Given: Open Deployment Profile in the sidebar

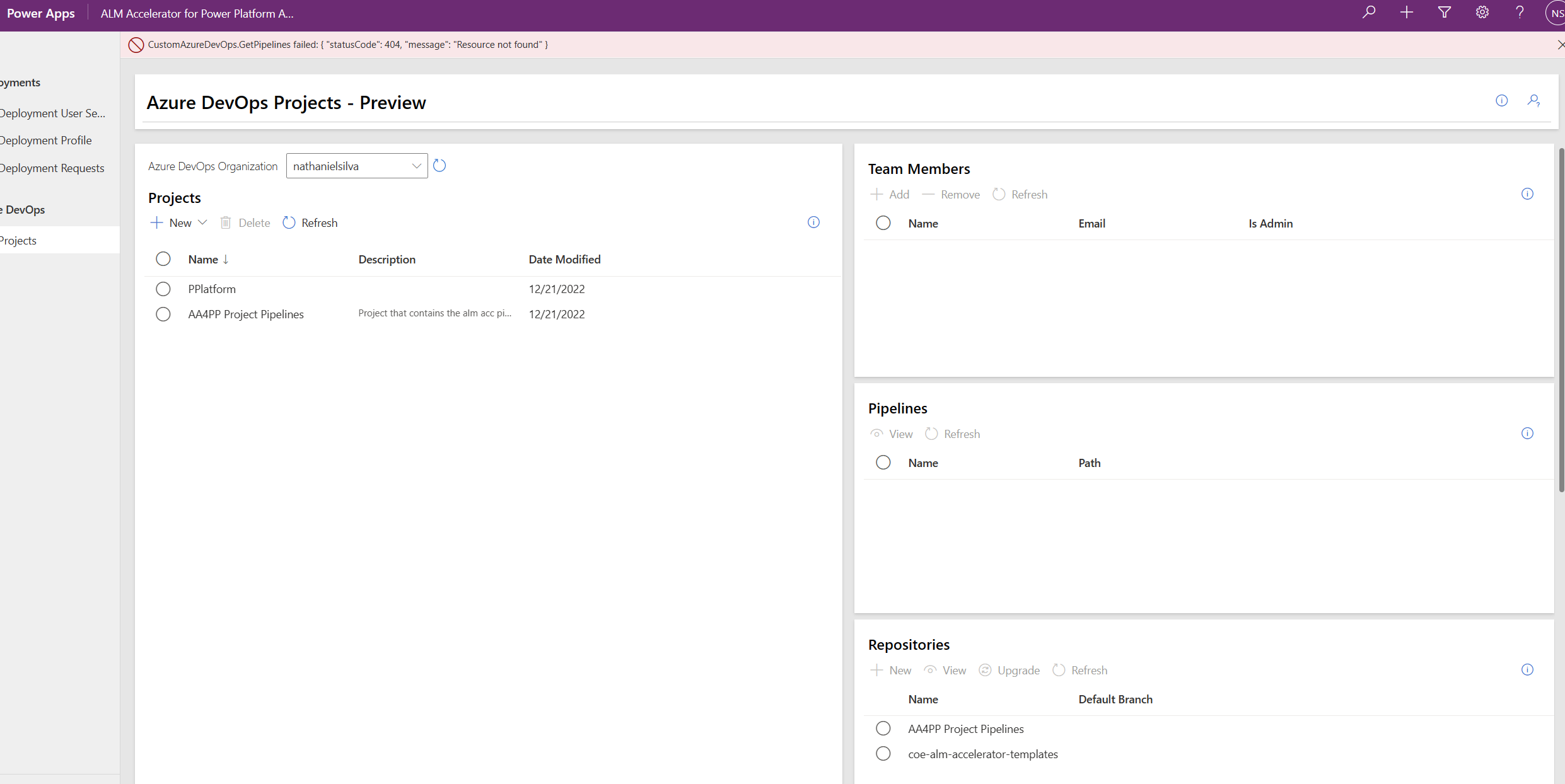Looking at the screenshot, I should [x=45, y=140].
